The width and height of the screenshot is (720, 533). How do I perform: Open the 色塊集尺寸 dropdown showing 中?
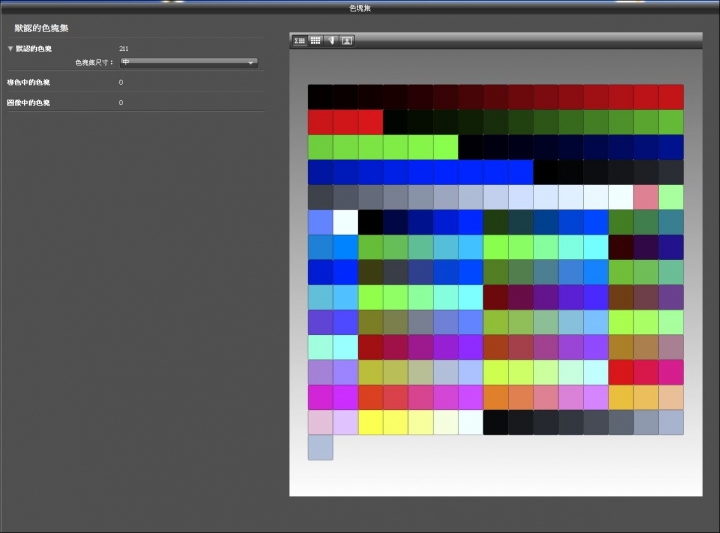coord(189,62)
